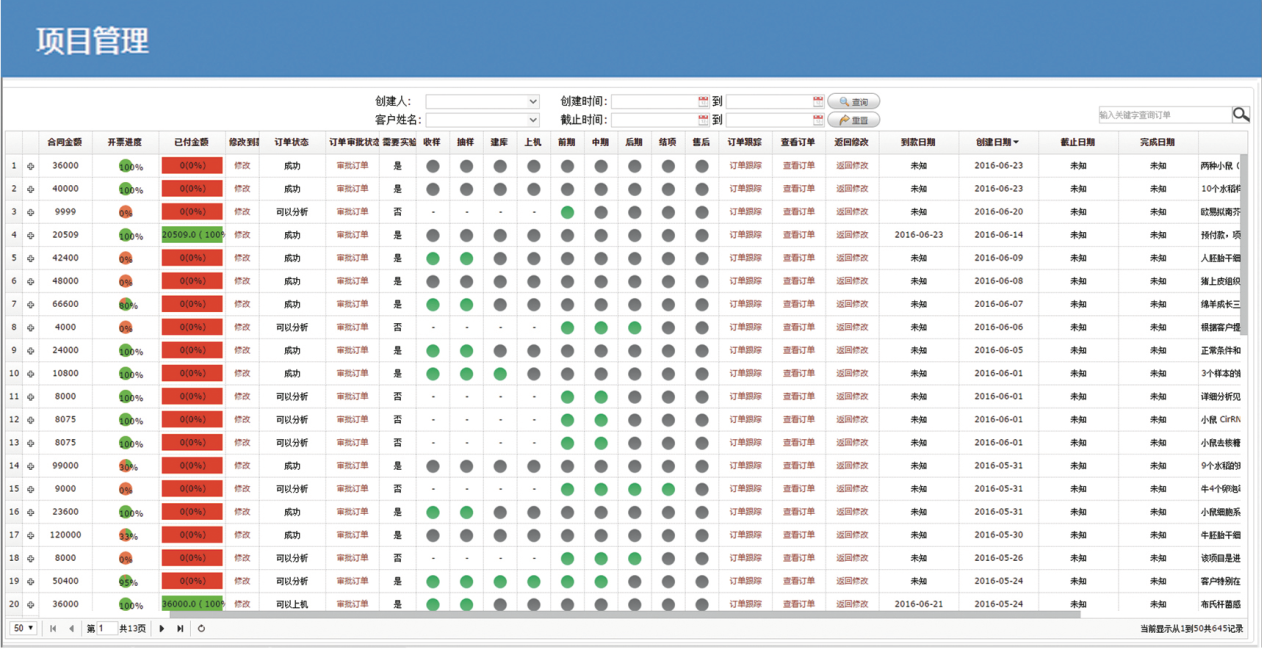This screenshot has width=1262, height=649.
Task: Expand row 1 details with plus icon
Action: [x=31, y=166]
